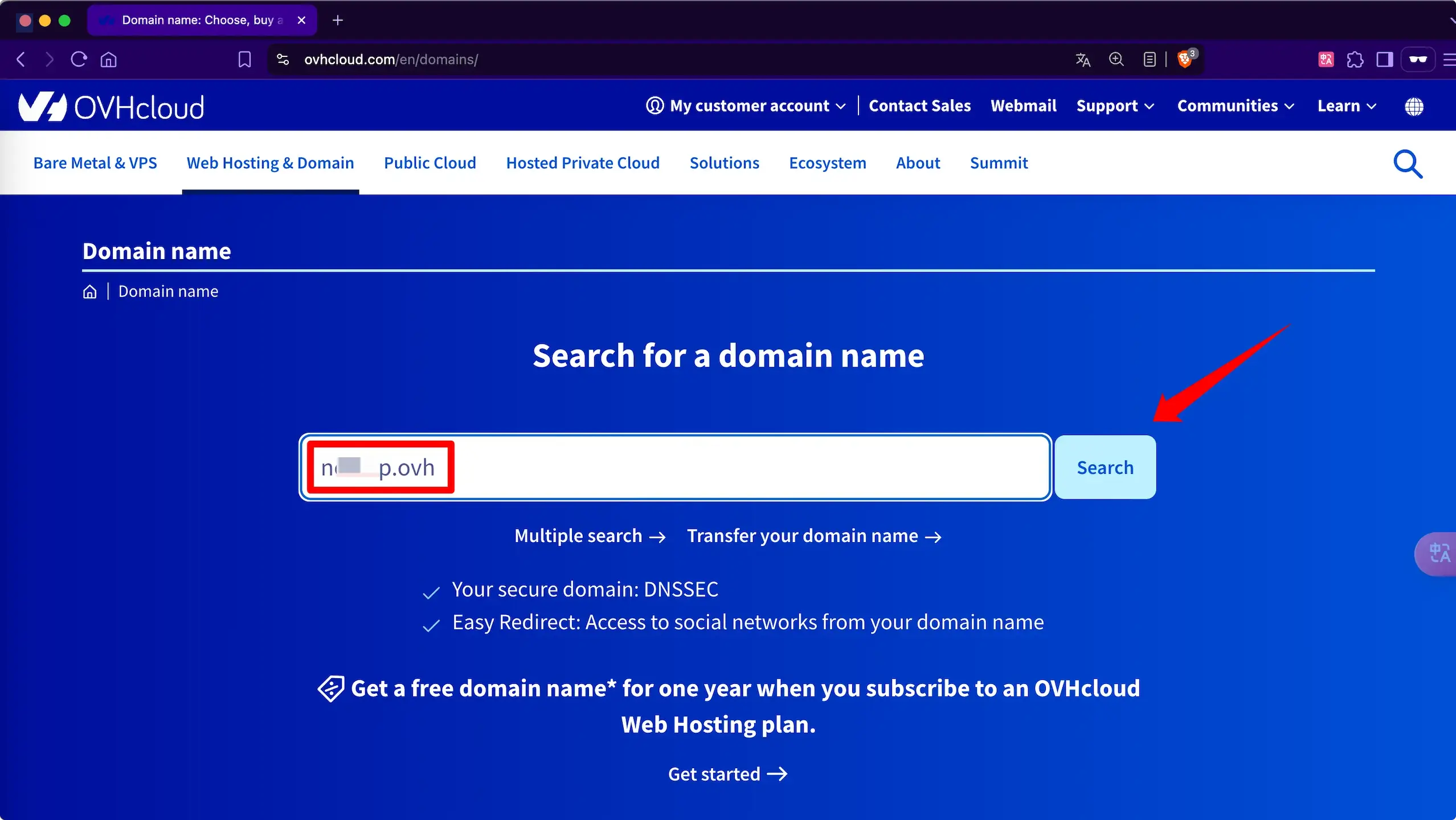Open About menu
Screen dimensions: 1456x820
(918, 163)
